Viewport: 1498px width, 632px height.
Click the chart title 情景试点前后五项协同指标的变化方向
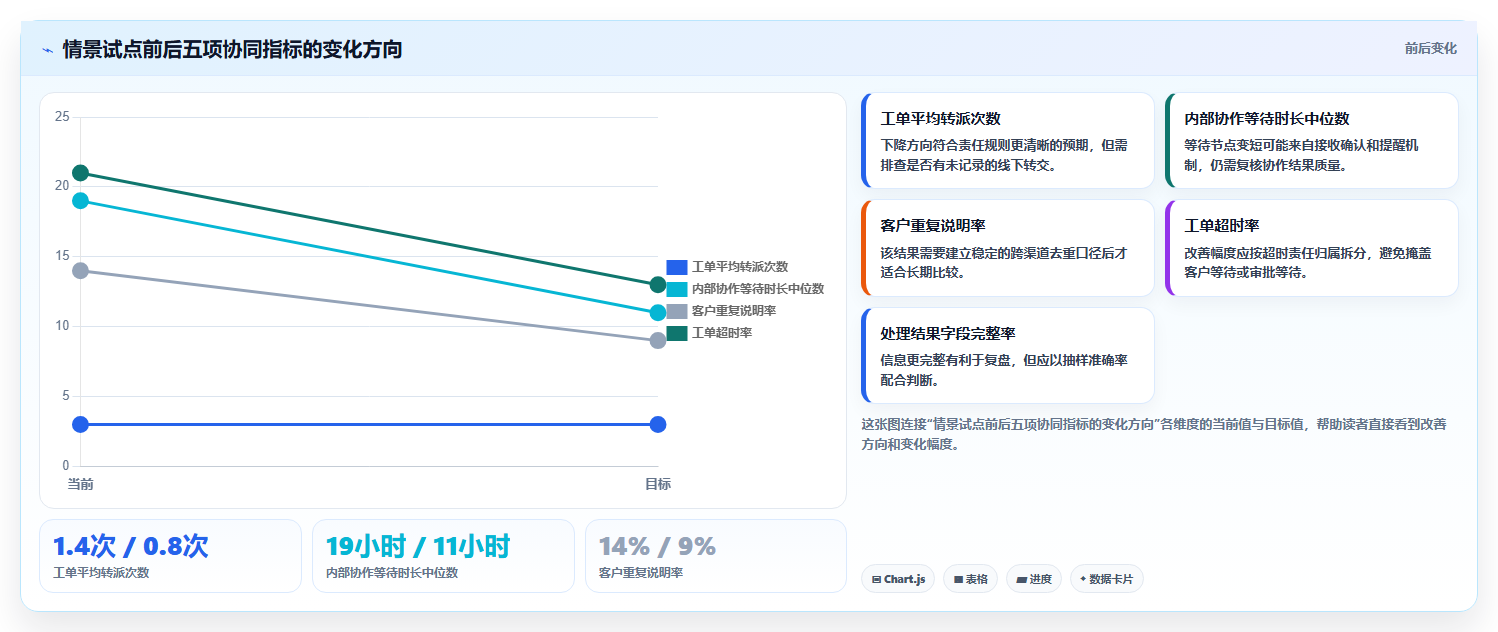click(x=232, y=49)
